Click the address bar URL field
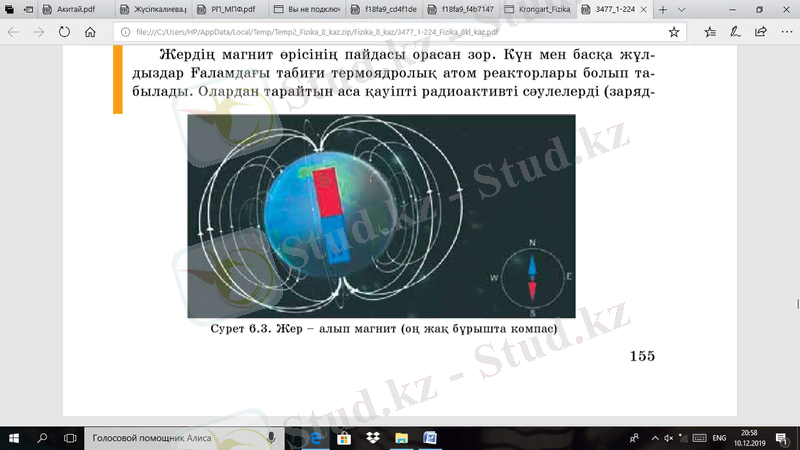This screenshot has height=450, width=800. [398, 32]
